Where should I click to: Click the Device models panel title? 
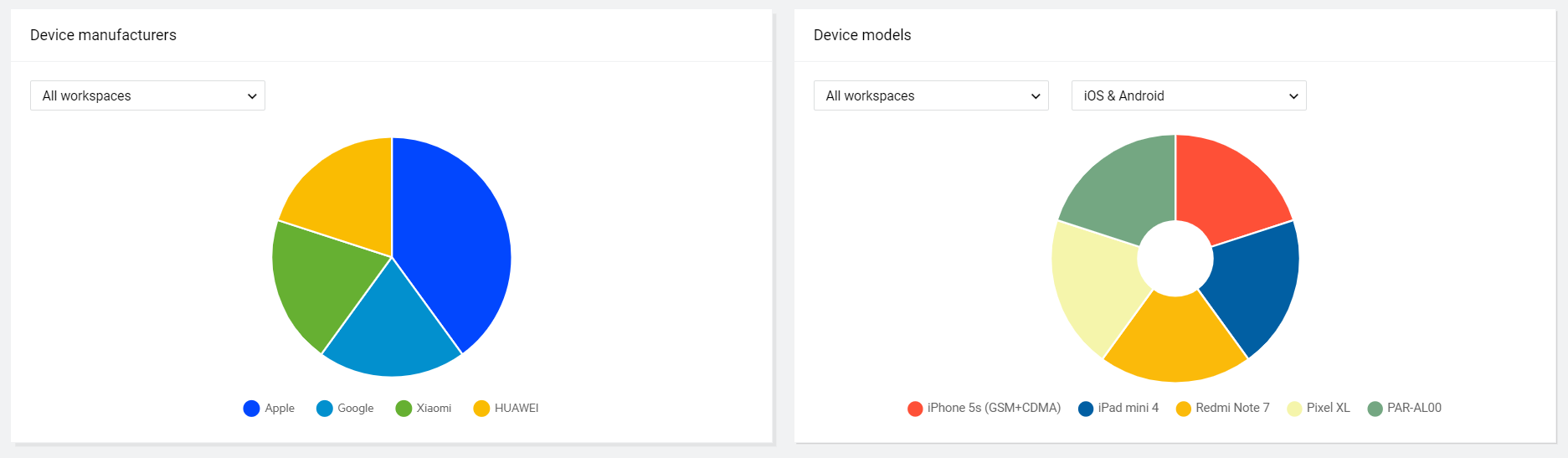pos(862,35)
